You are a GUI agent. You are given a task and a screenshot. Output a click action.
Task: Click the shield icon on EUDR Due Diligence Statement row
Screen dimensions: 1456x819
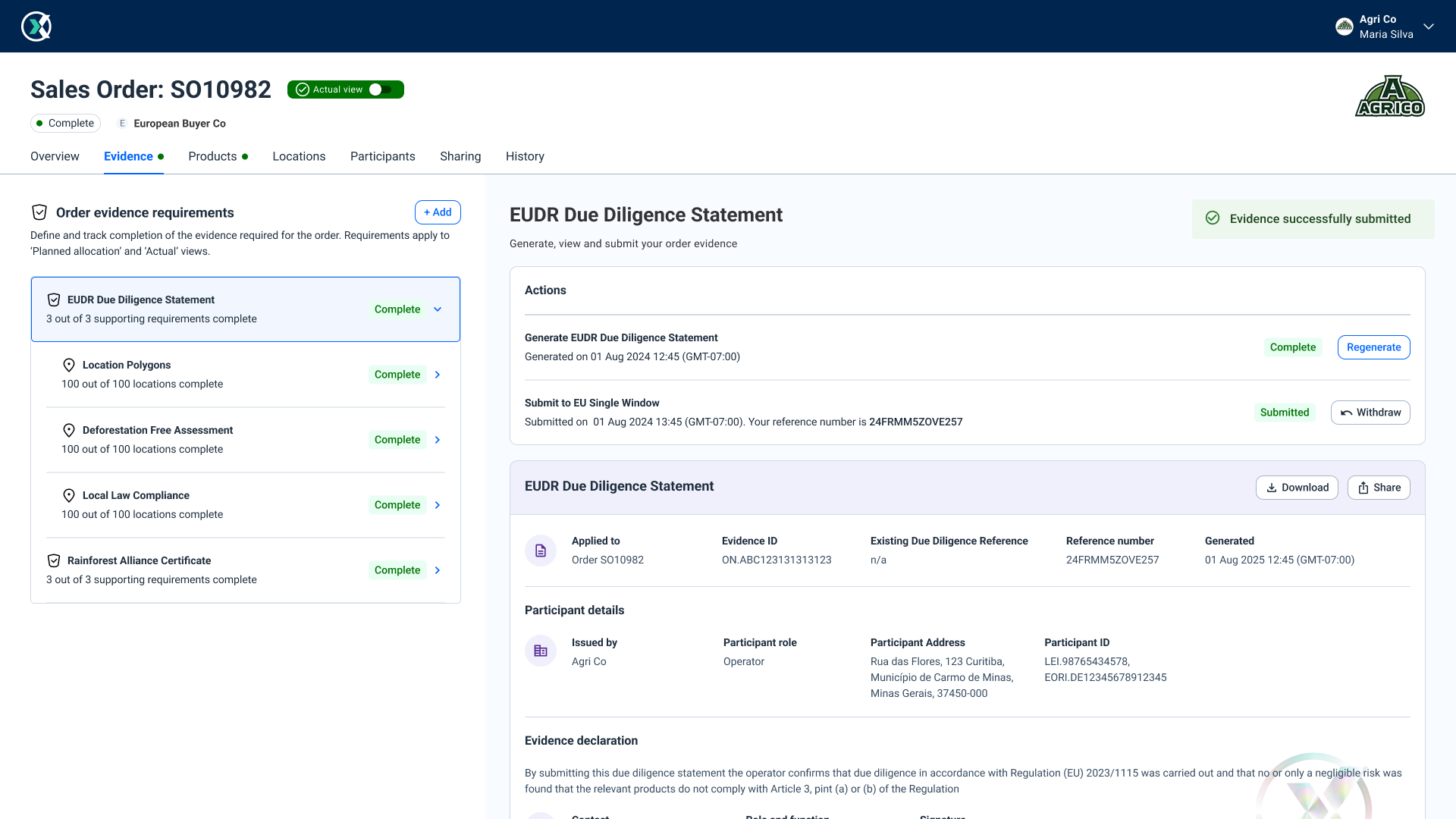54,300
